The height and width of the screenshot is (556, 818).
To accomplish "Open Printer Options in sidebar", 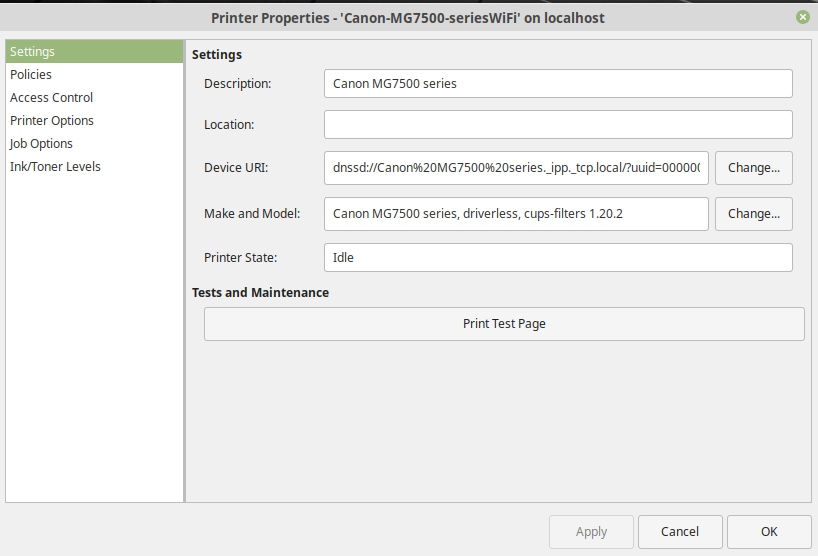I will pos(52,121).
